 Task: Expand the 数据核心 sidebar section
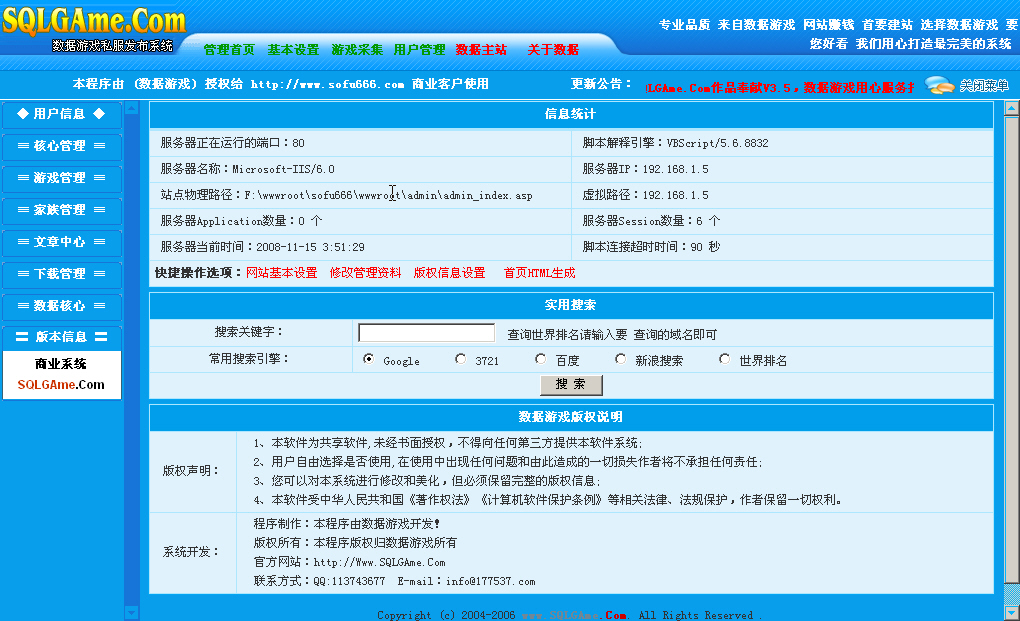[61, 306]
